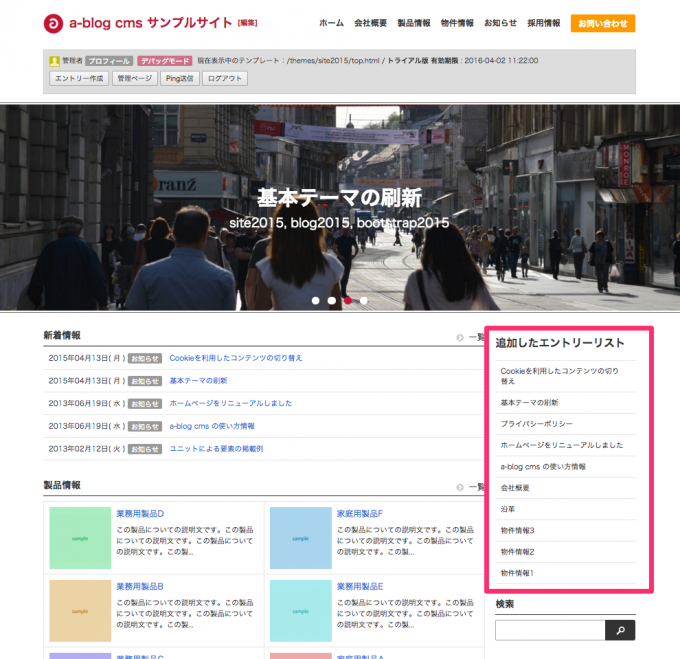Click the エントリー作成 button
Screen dimensions: 680x659
79,78
